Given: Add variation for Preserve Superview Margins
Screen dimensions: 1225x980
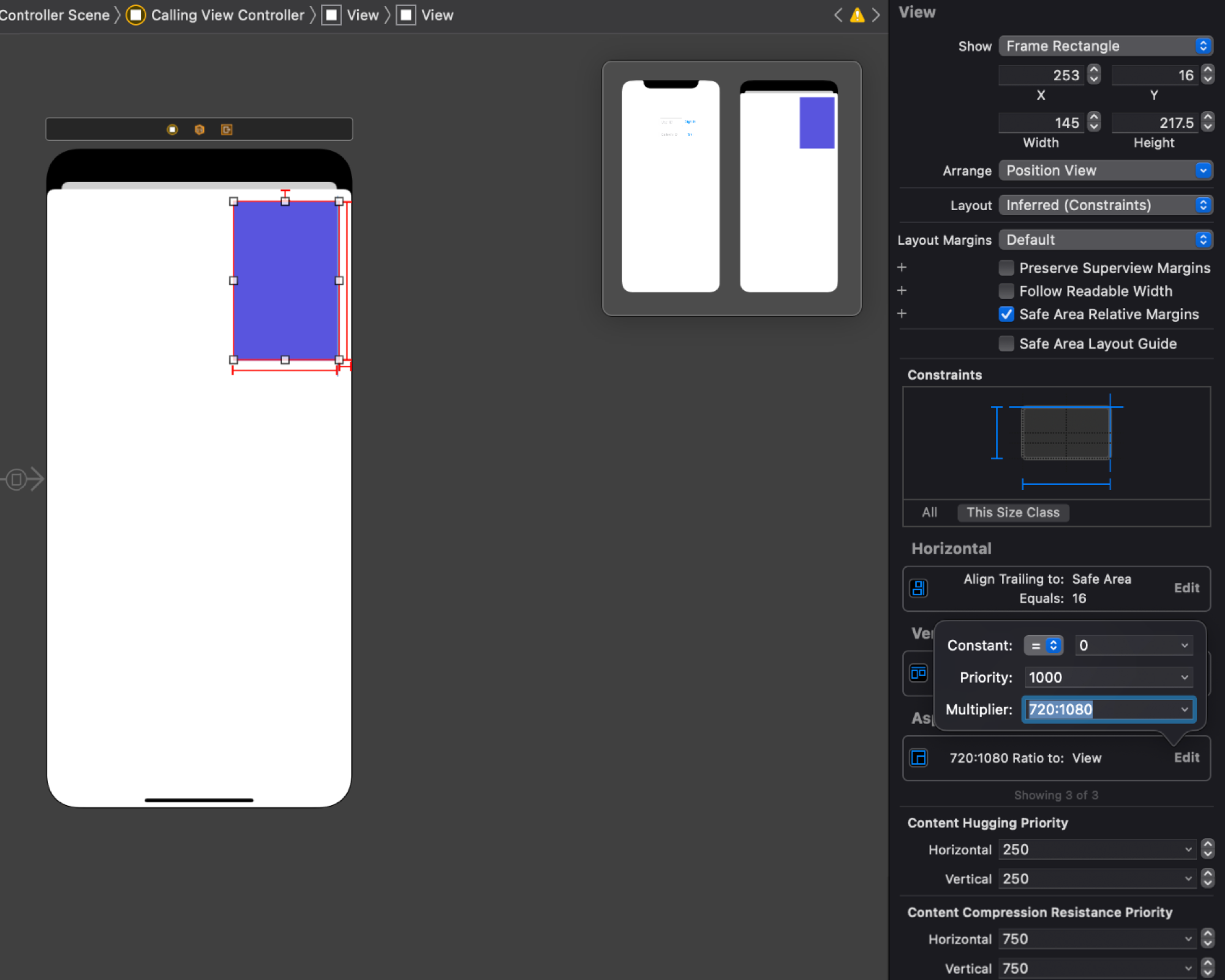Looking at the screenshot, I should (902, 268).
